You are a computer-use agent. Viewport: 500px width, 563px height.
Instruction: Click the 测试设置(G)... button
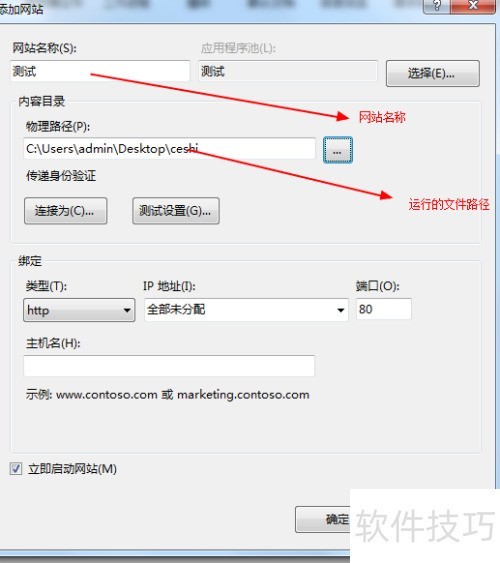[x=176, y=211]
